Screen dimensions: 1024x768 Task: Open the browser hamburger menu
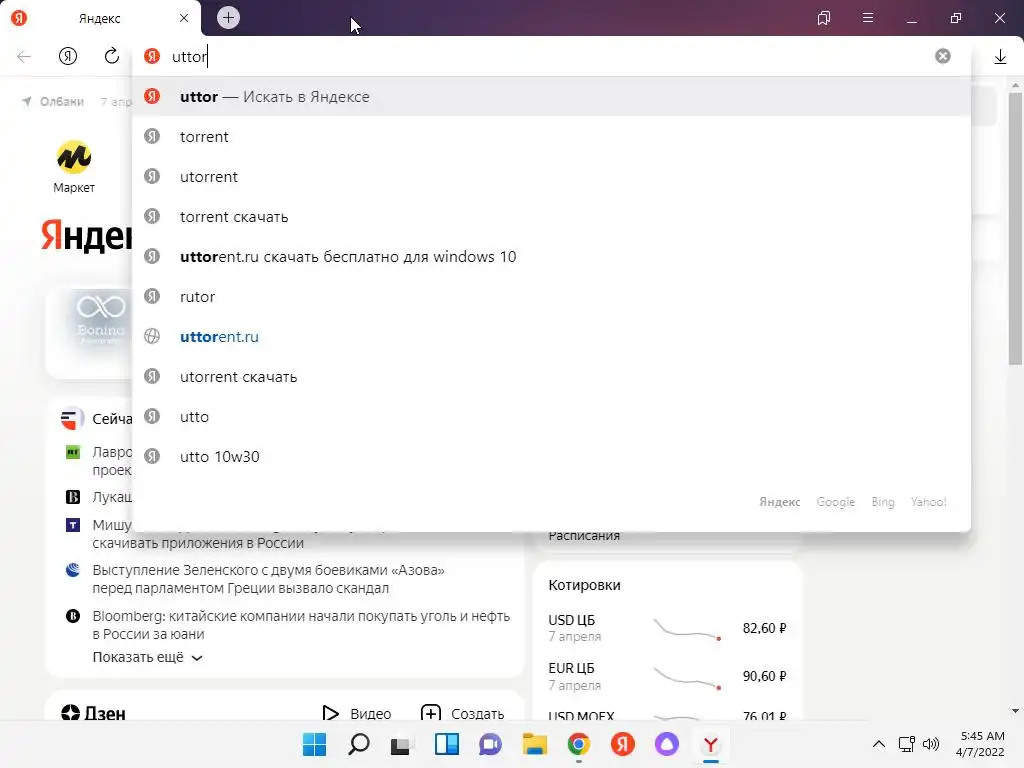(868, 18)
